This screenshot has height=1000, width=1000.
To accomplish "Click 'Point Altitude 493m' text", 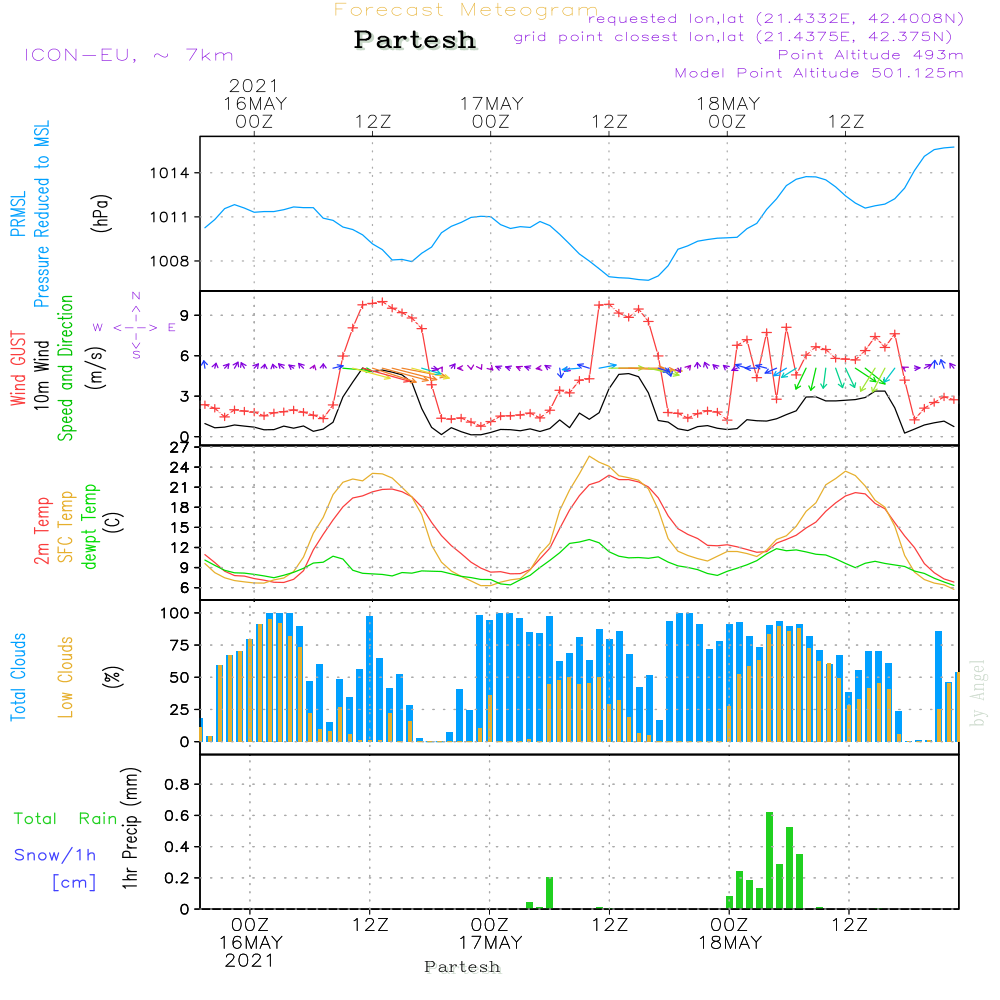I will coord(871,55).
